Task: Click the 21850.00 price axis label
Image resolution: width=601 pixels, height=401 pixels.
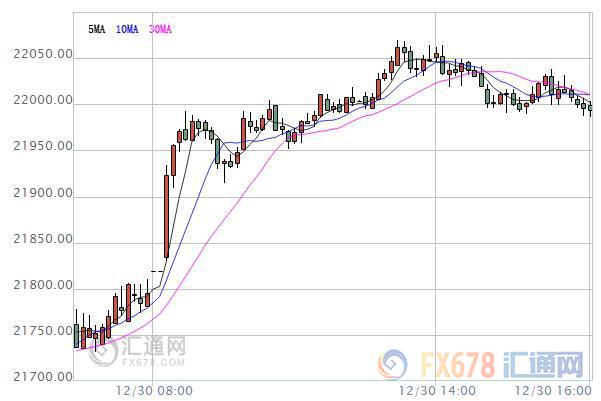Action: [43, 239]
